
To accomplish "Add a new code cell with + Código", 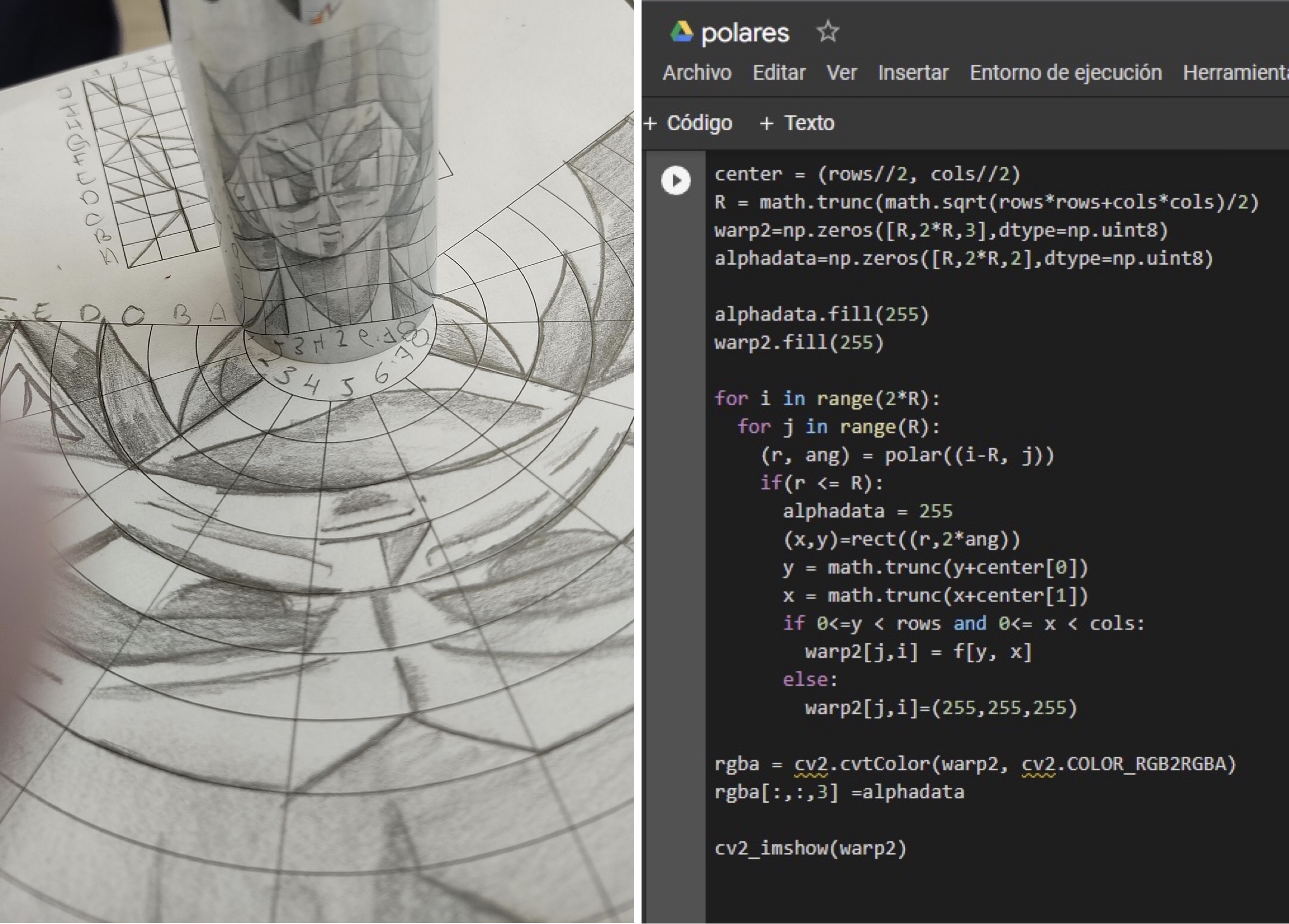I will tap(688, 123).
